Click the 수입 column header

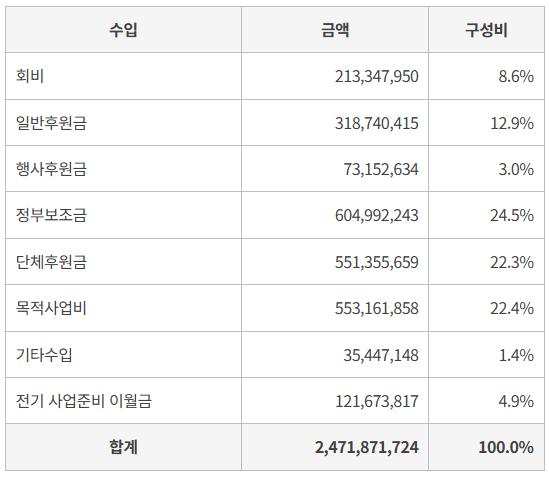(123, 30)
